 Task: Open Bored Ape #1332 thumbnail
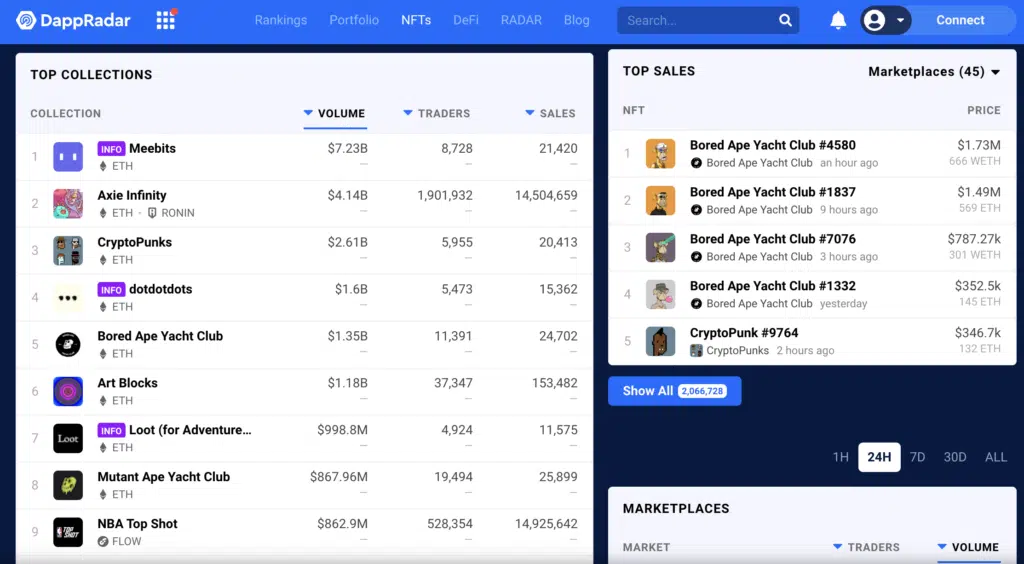coord(660,294)
